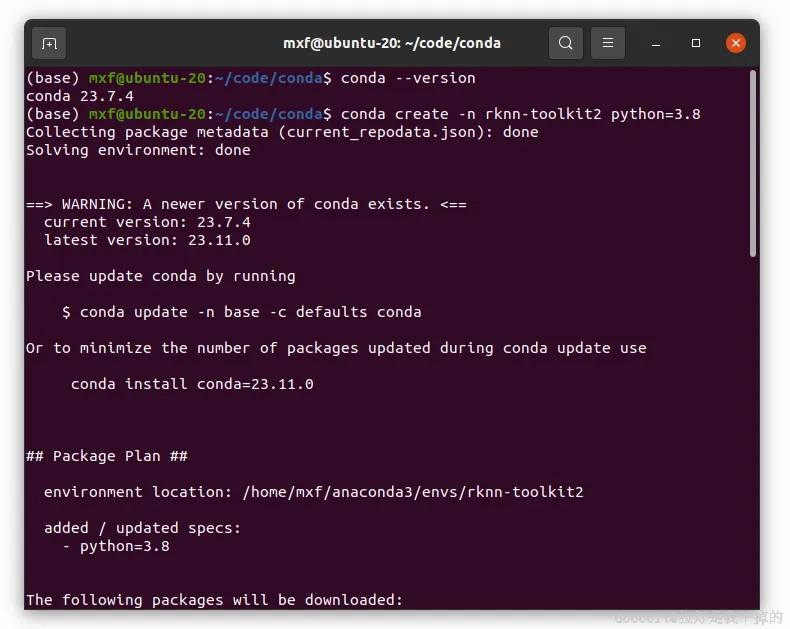
Task: Open a new terminal tab
Action: coord(49,43)
